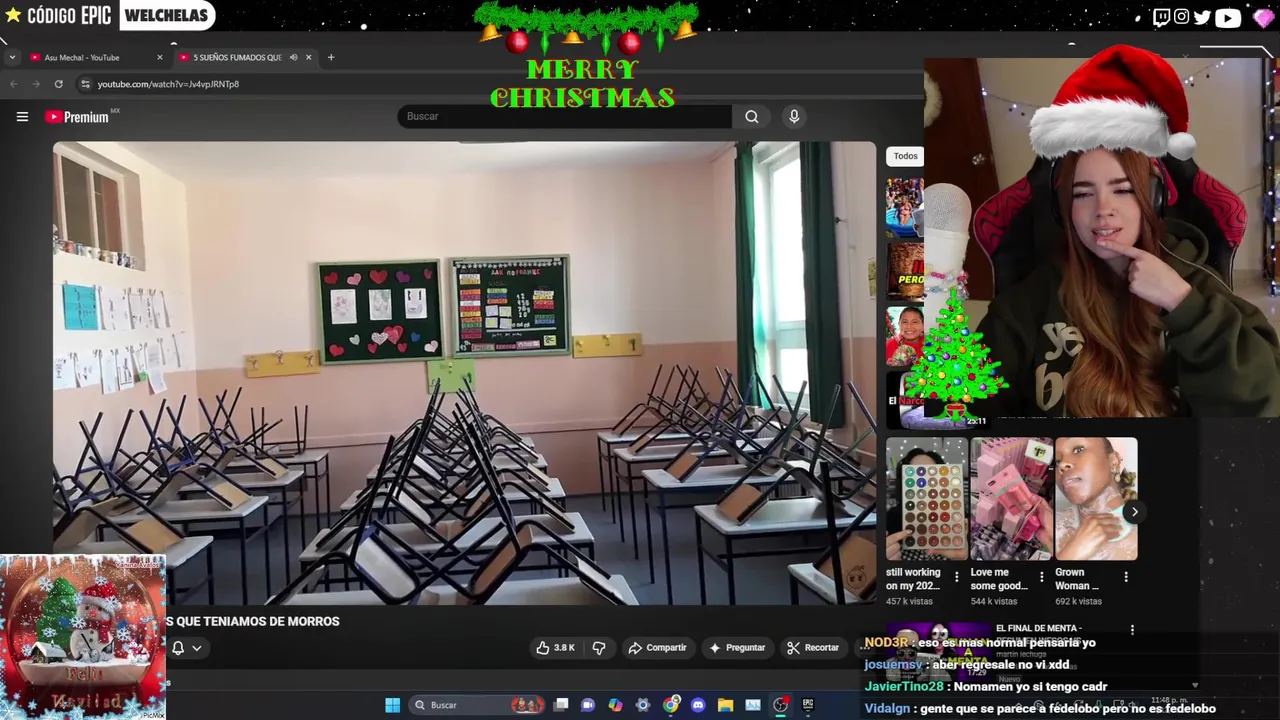Open options for 'still working on my 202...'
1280x720 pixels.
click(x=957, y=577)
